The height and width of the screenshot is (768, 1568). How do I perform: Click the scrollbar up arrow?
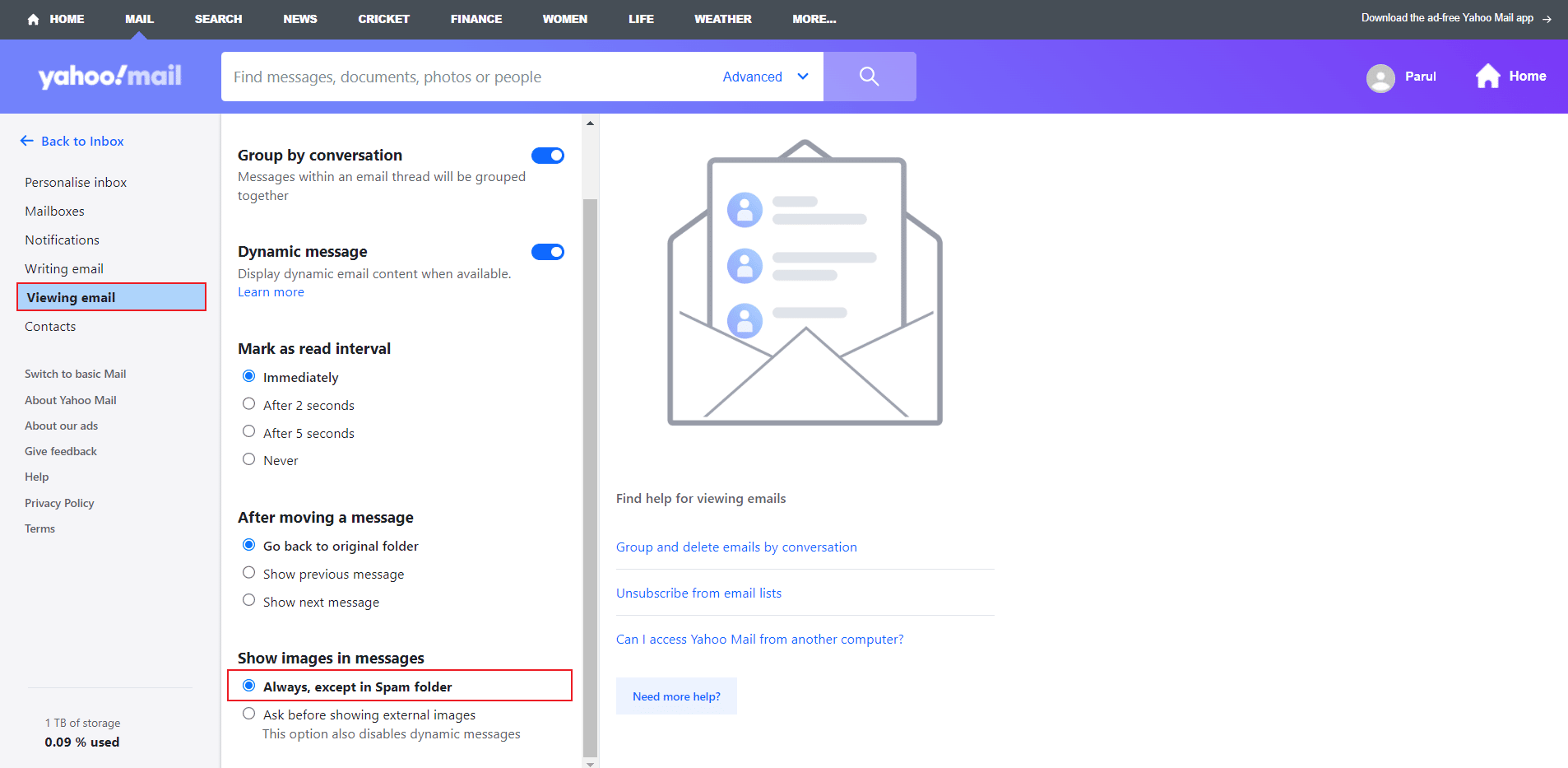(590, 123)
